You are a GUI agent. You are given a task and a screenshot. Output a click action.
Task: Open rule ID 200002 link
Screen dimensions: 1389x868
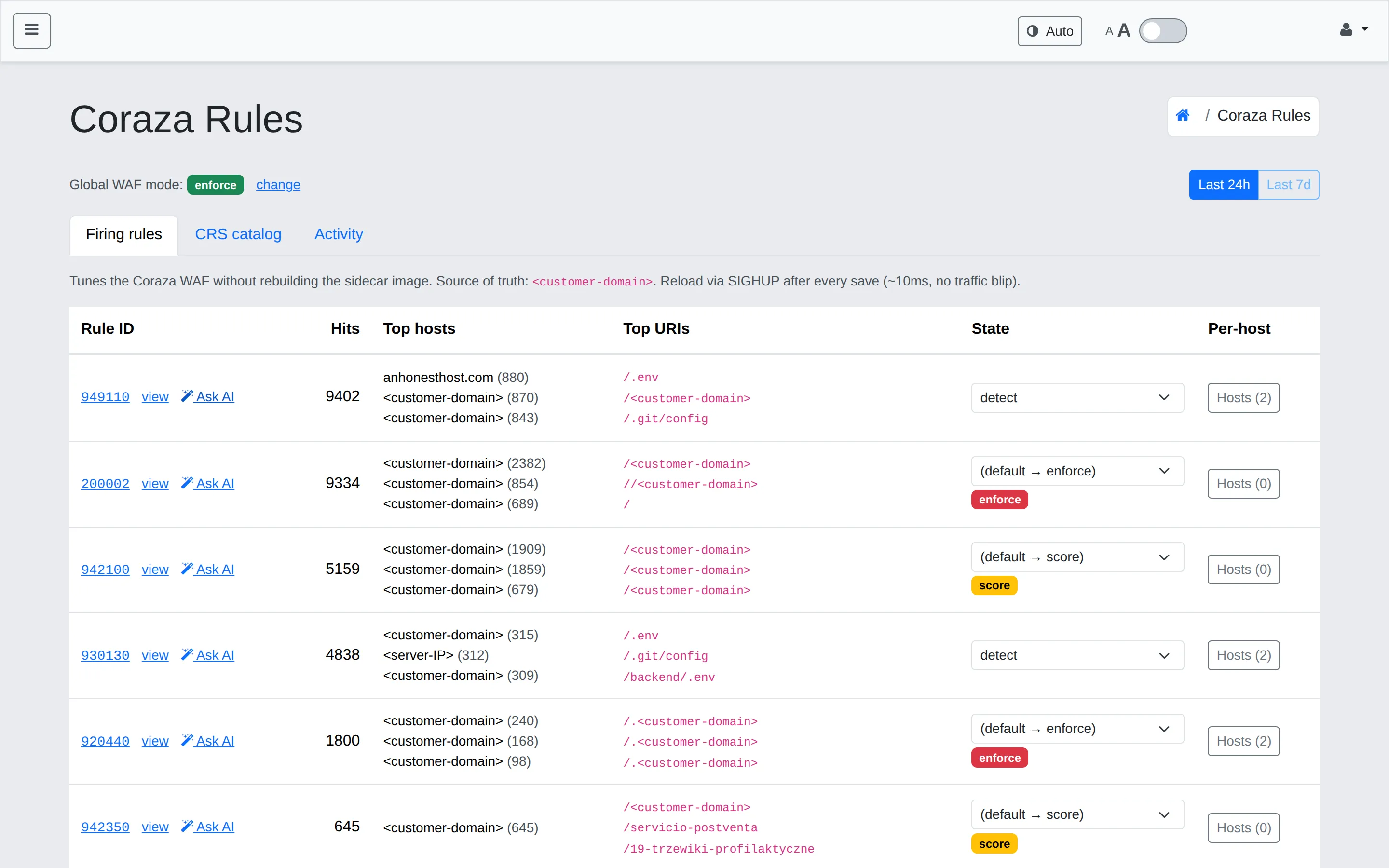coord(105,484)
